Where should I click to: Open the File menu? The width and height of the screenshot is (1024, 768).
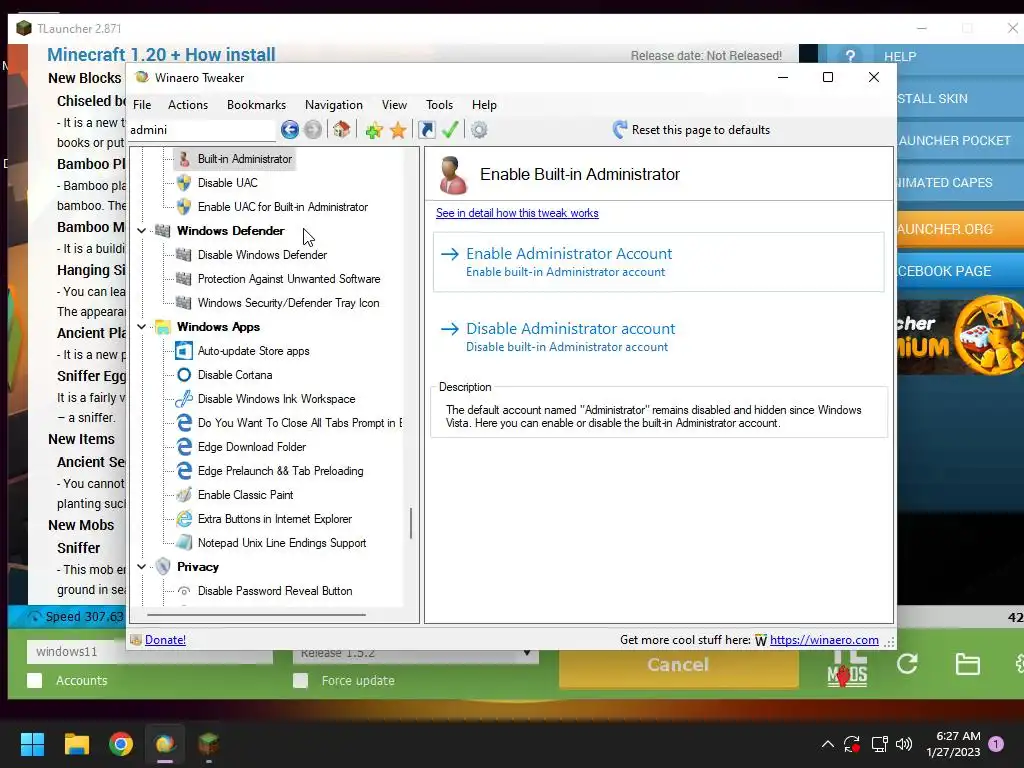pyautogui.click(x=142, y=104)
